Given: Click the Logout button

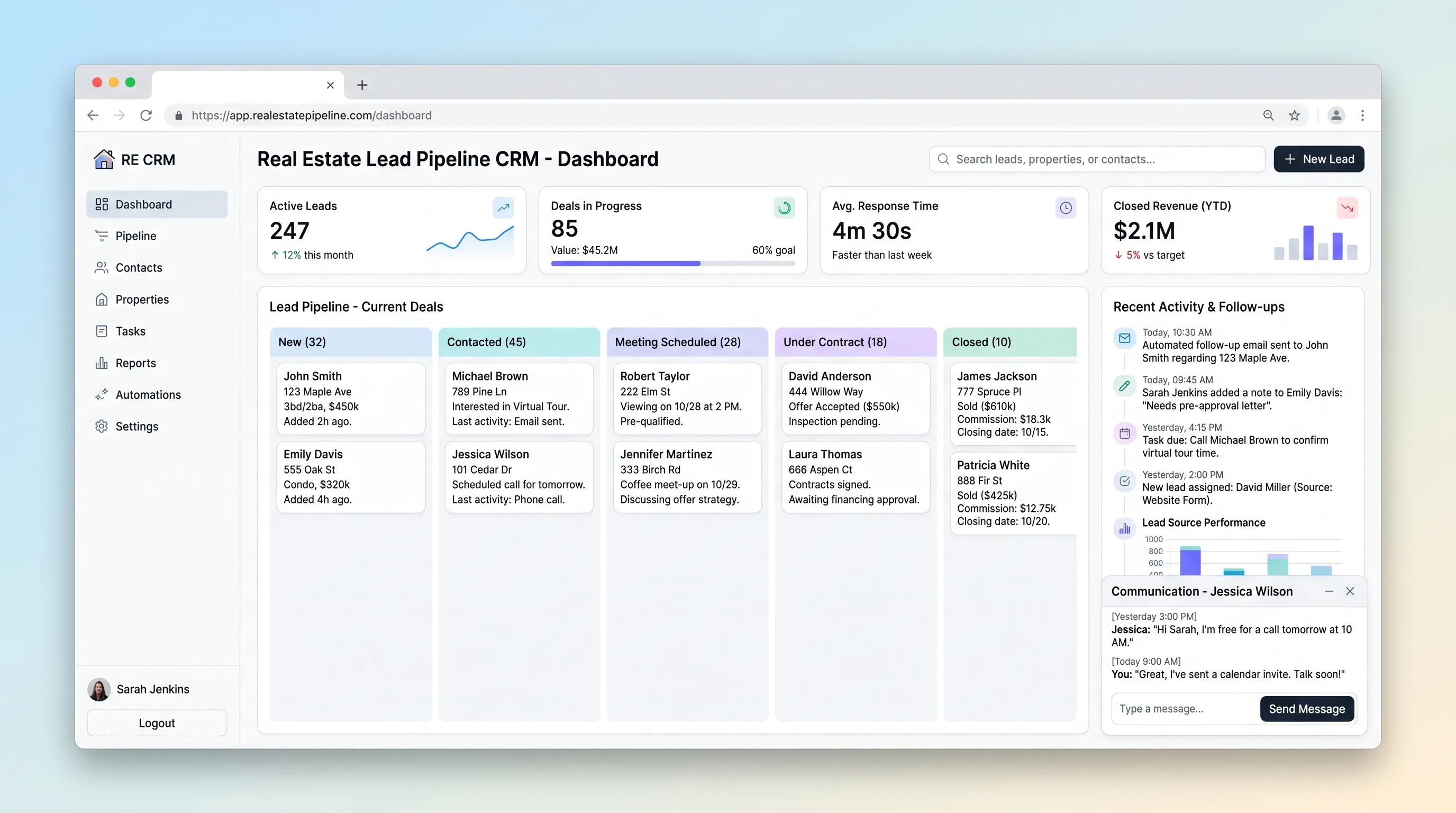Looking at the screenshot, I should (157, 722).
